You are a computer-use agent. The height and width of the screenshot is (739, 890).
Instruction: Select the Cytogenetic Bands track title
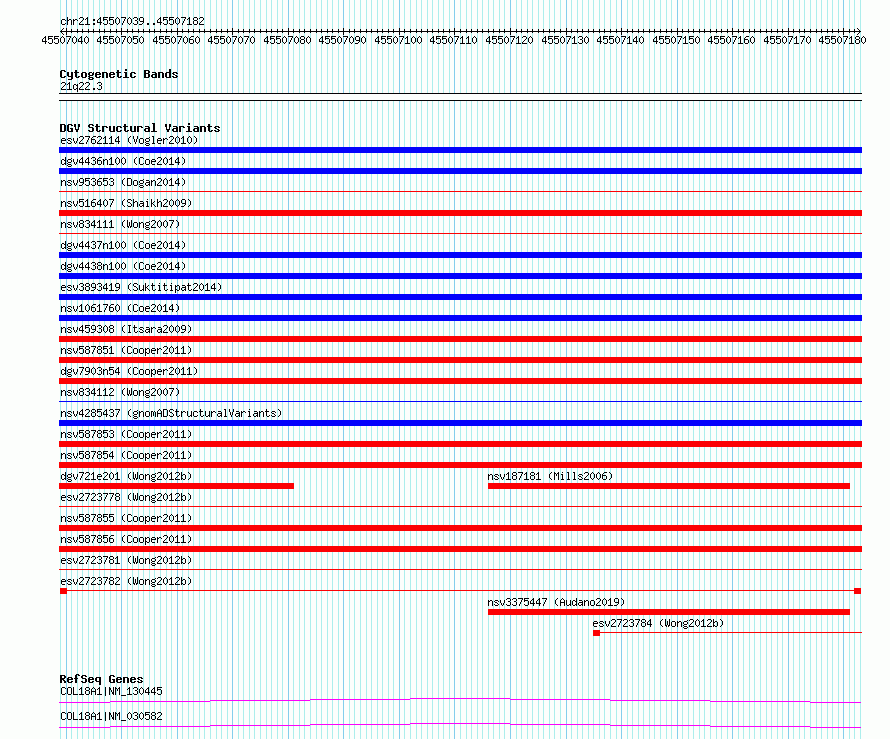pos(119,74)
